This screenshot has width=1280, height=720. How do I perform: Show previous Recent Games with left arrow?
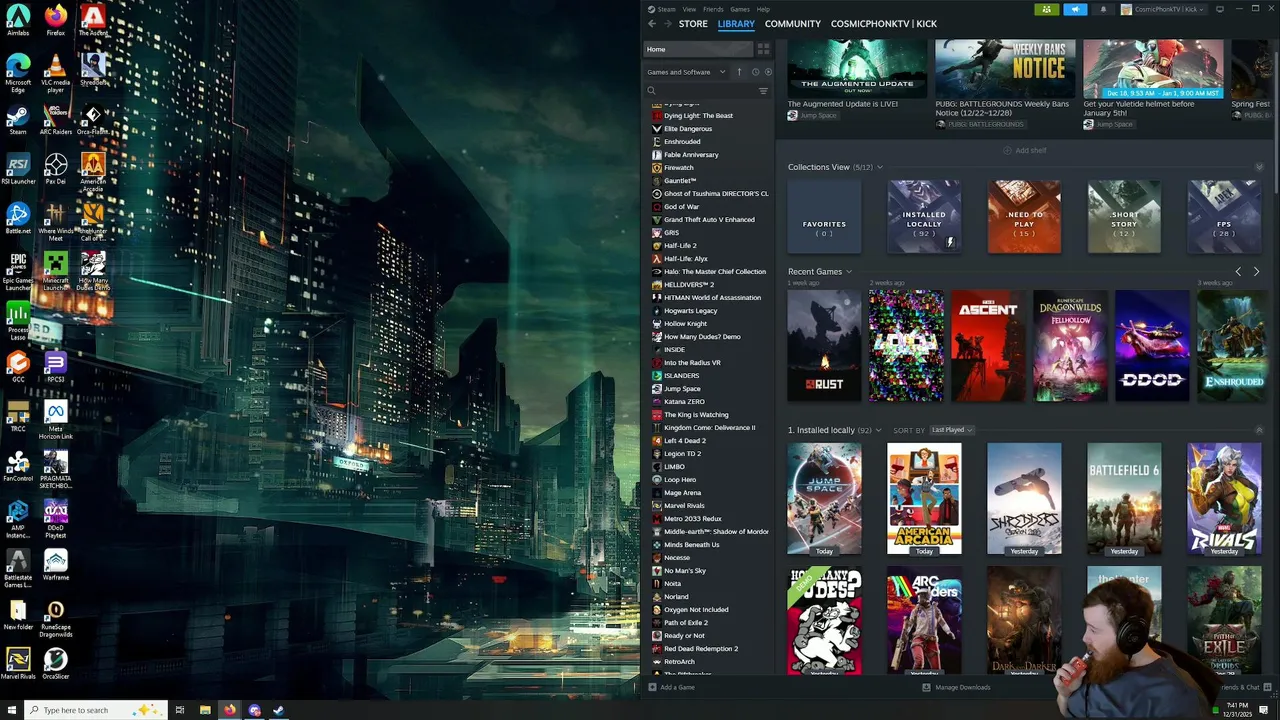coord(1238,271)
